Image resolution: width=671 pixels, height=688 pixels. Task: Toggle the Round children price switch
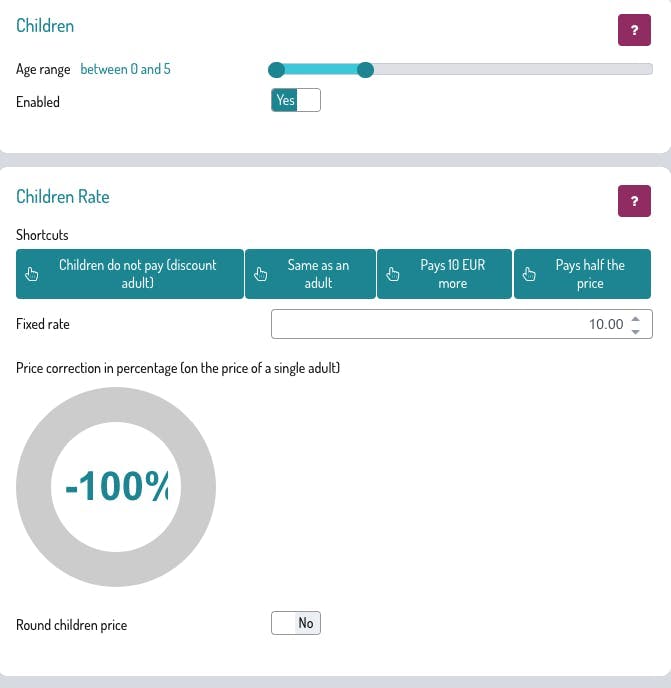click(296, 624)
